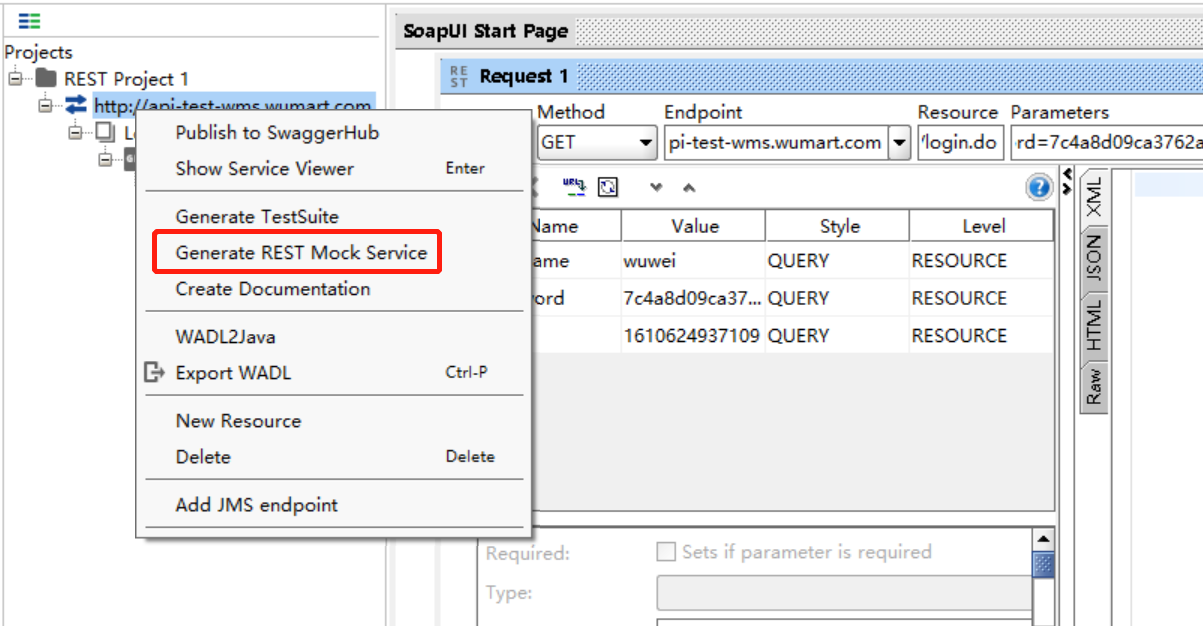Click the scrollbar up arrow in details panel
This screenshot has width=1203, height=626.
[x=1043, y=540]
